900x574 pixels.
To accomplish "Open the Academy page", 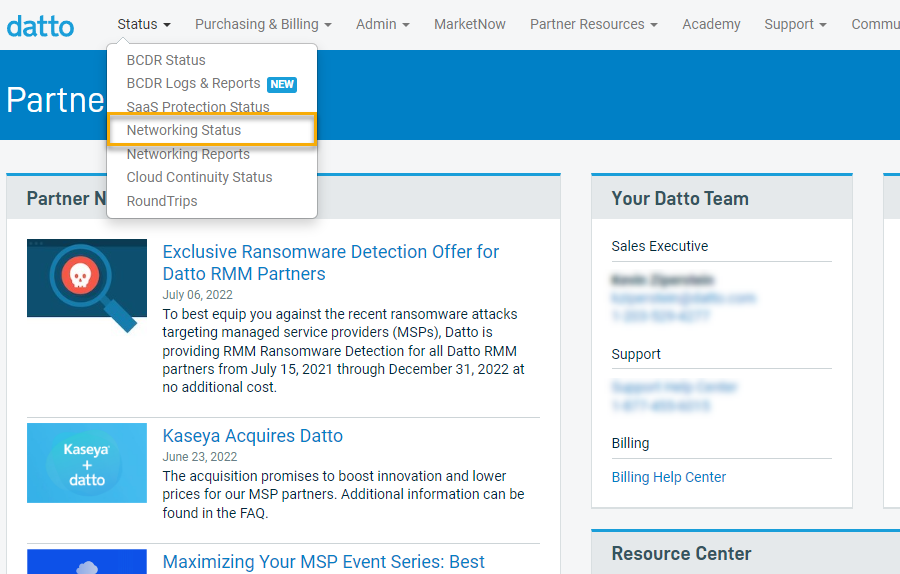I will [x=711, y=24].
